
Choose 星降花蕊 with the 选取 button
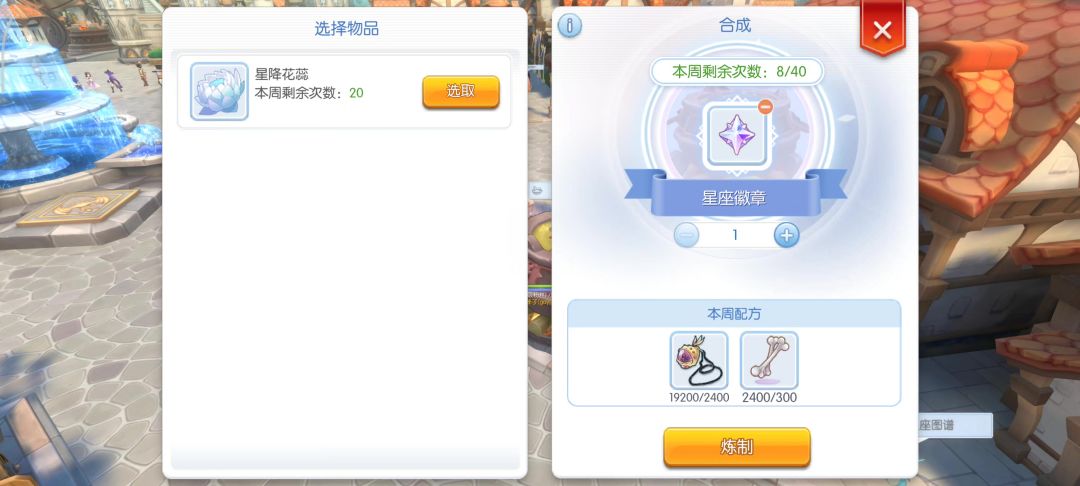[x=461, y=92]
